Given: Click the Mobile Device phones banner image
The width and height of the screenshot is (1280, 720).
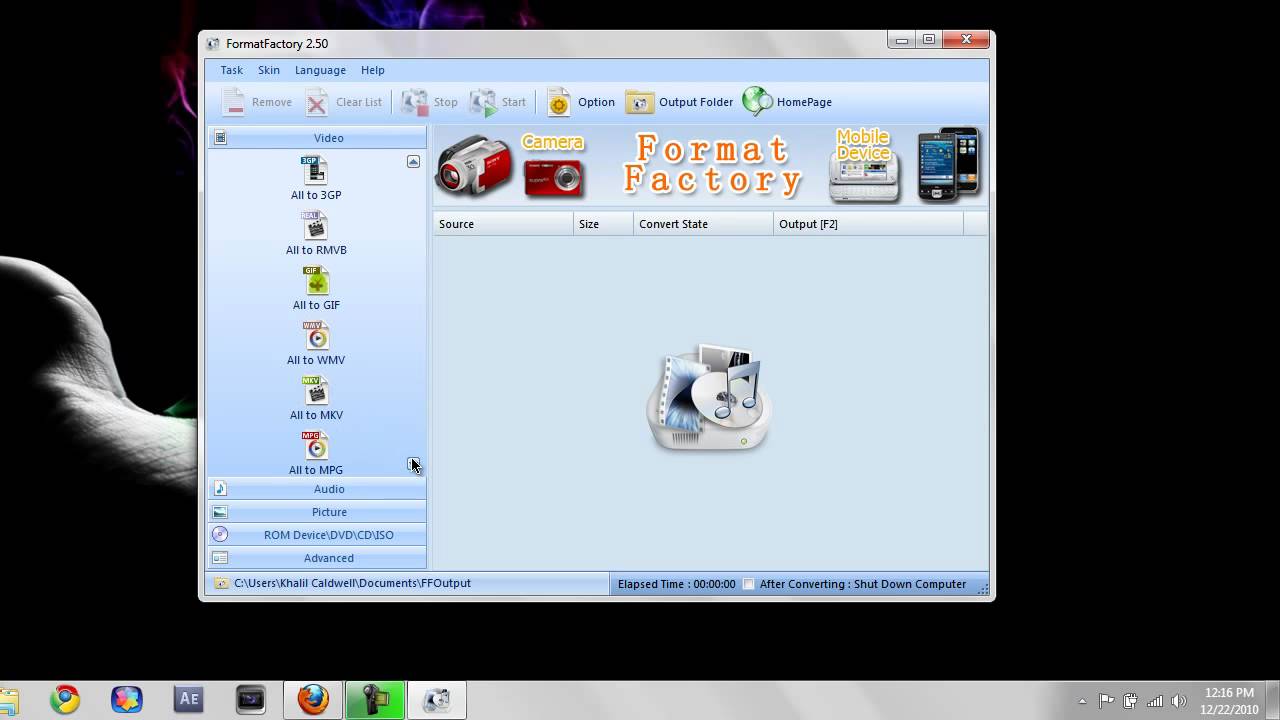Looking at the screenshot, I should [x=948, y=165].
